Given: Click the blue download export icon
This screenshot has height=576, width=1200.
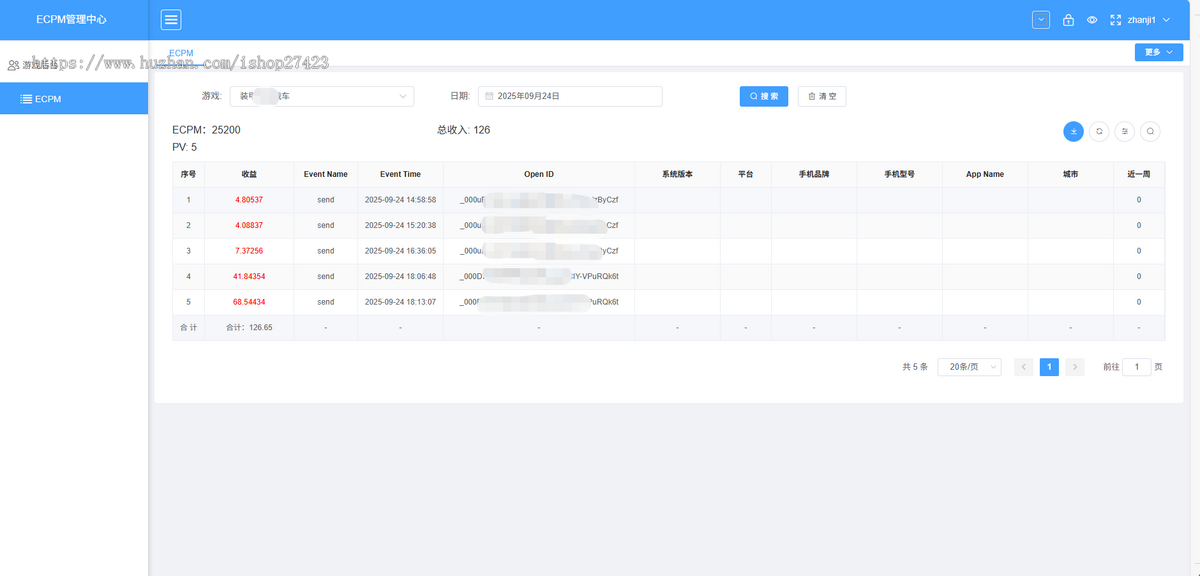Looking at the screenshot, I should (x=1073, y=131).
